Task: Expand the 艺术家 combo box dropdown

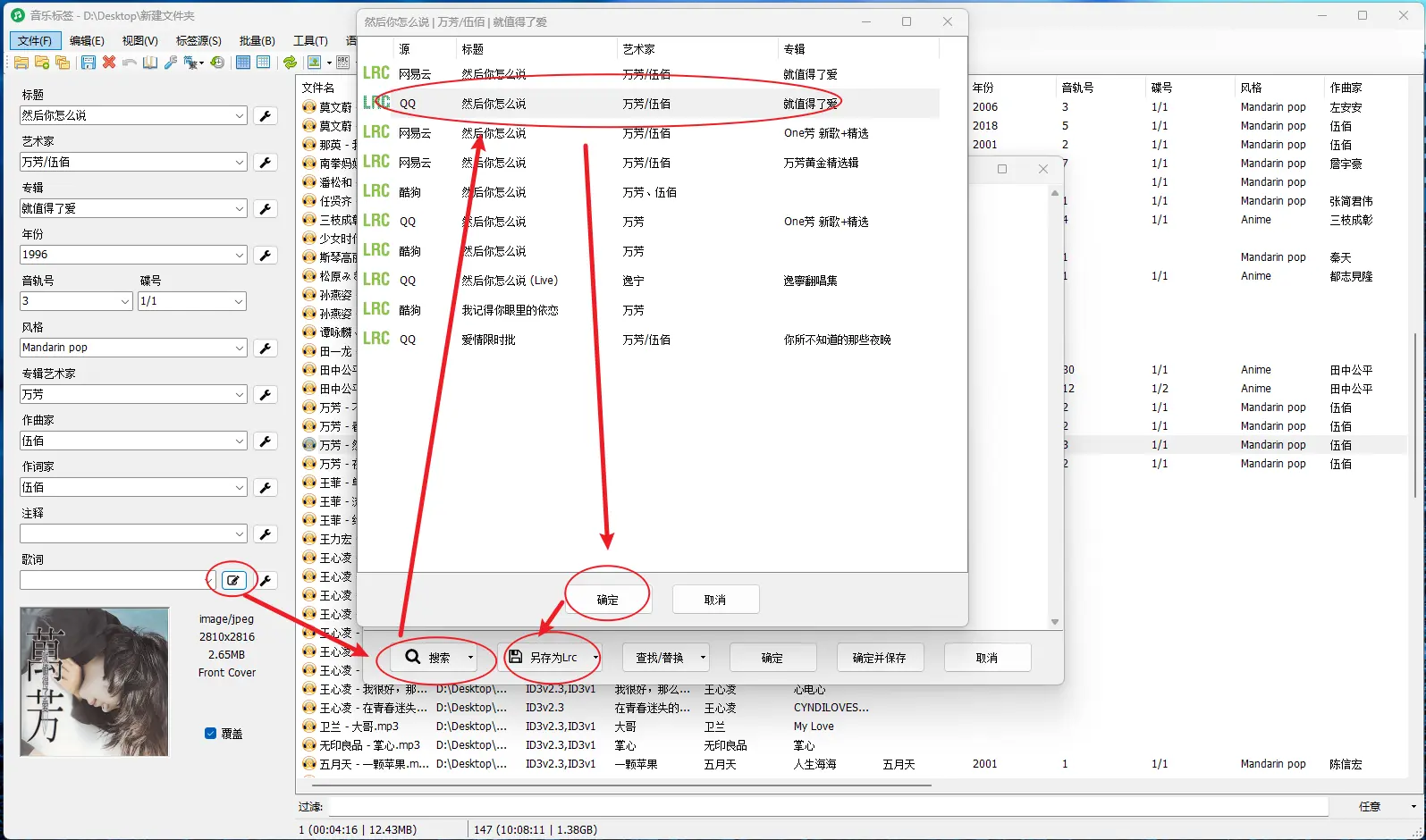Action: 240,163
